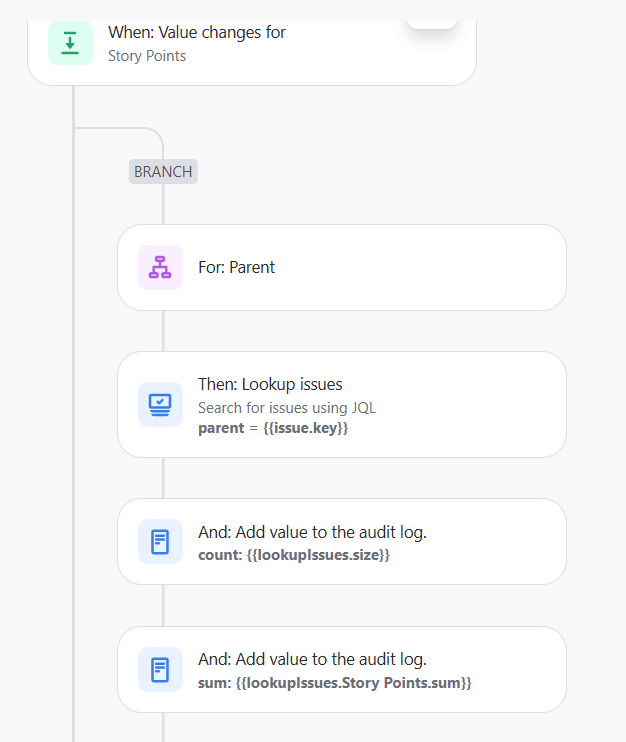
Task: Click the green trigger download-arrow icon
Action: [70, 43]
